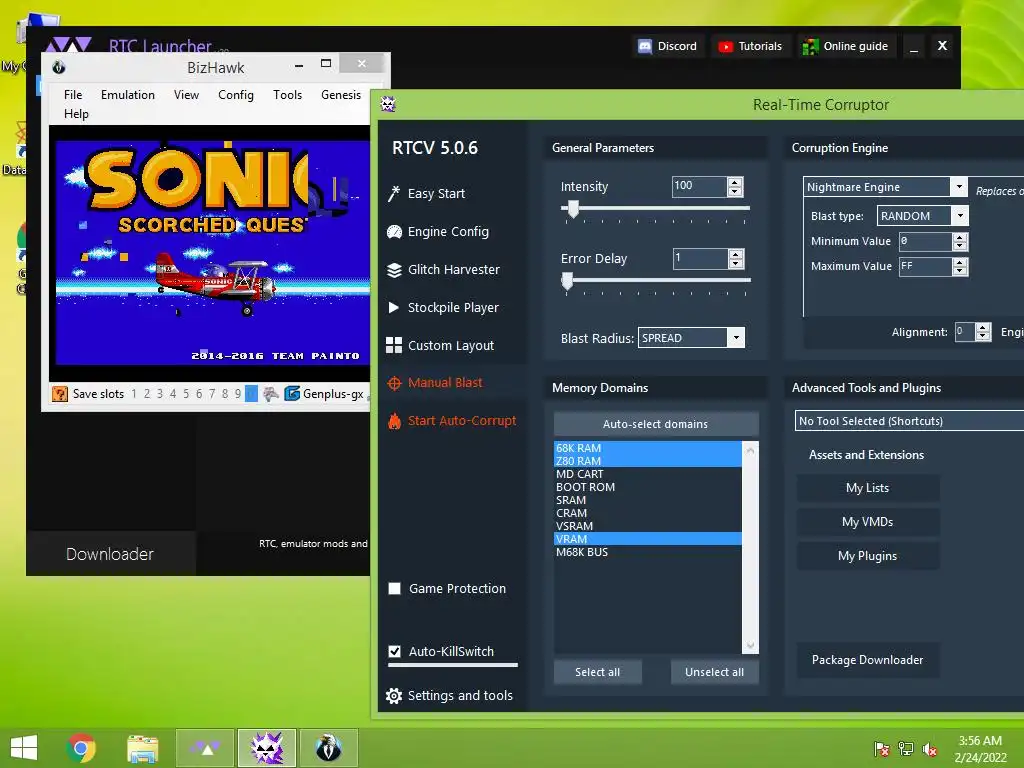Enable Game Protection checkbox
The width and height of the screenshot is (1024, 768).
pos(394,589)
